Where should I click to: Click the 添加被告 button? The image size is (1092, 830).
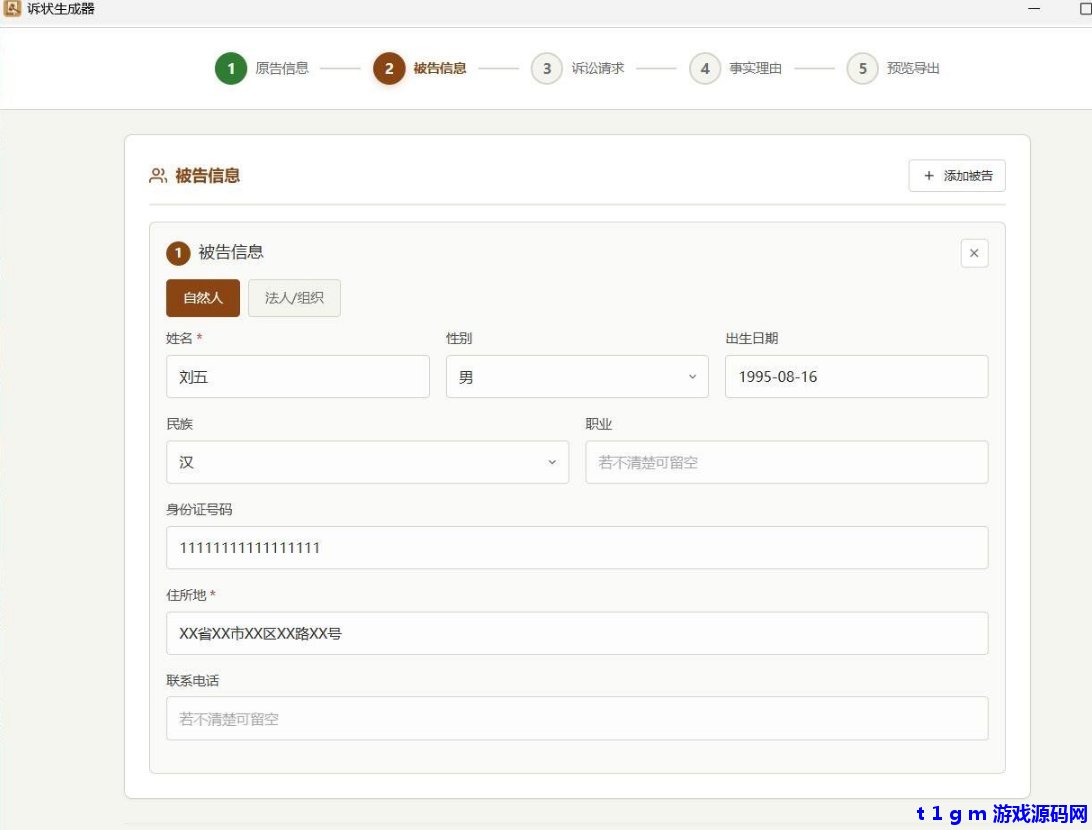pos(956,175)
